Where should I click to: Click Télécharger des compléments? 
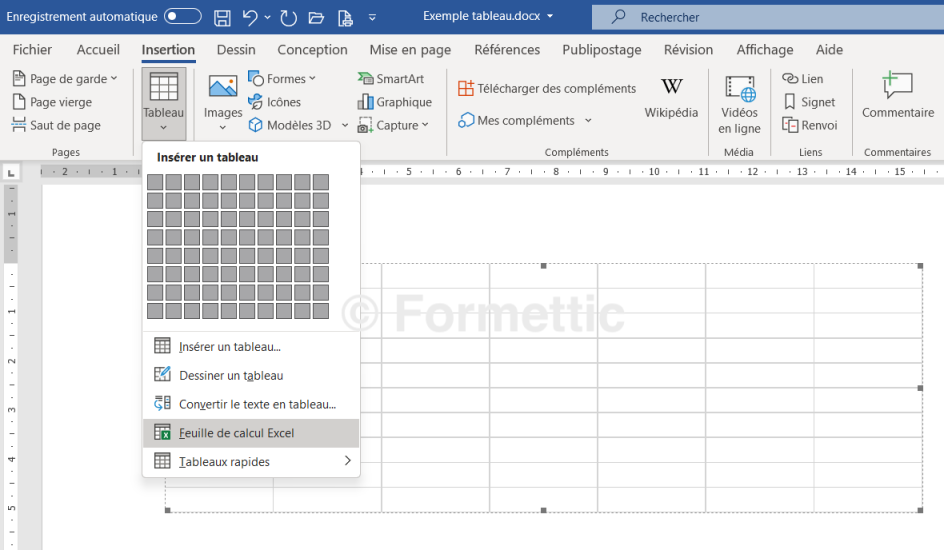pyautogui.click(x=547, y=88)
